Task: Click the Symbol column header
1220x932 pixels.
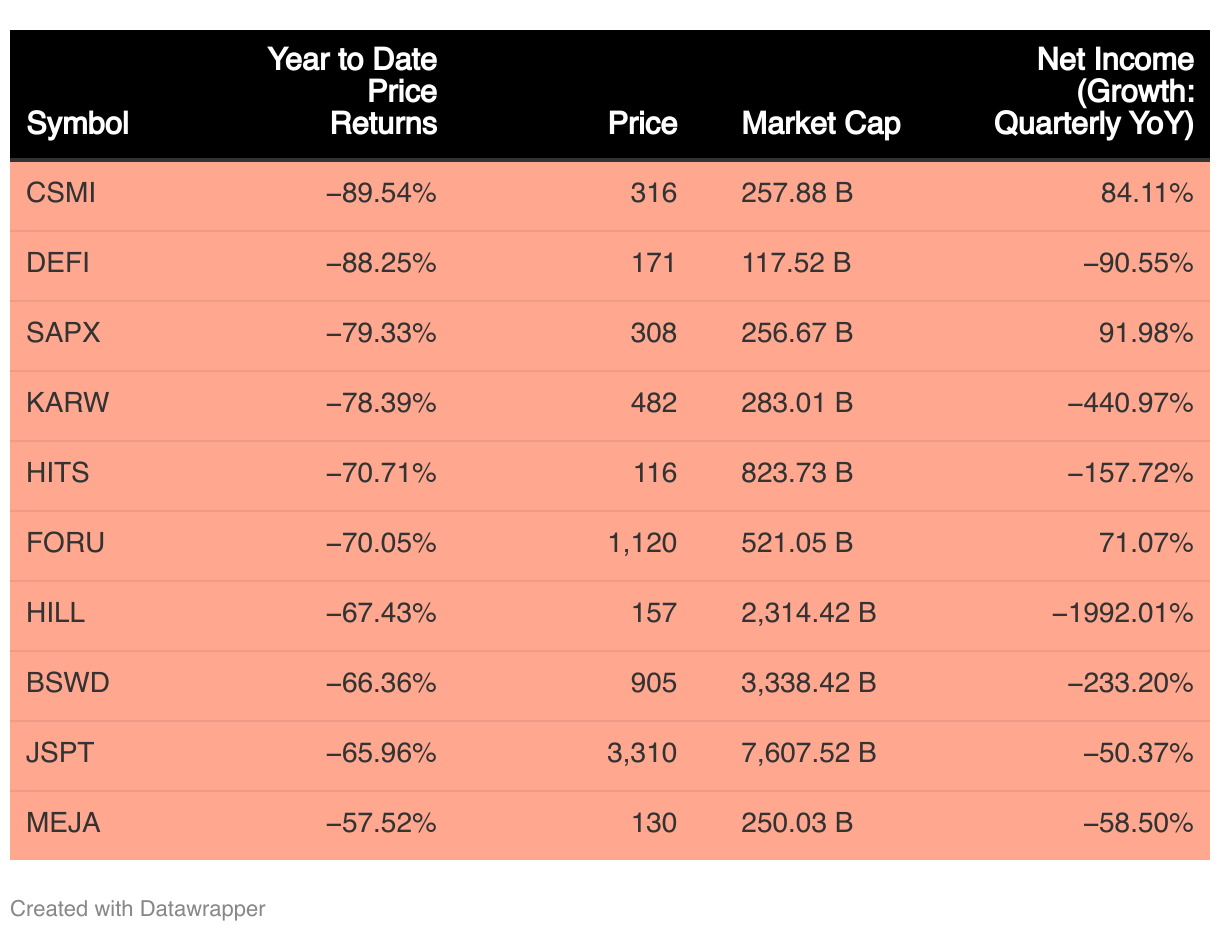Action: [x=78, y=123]
